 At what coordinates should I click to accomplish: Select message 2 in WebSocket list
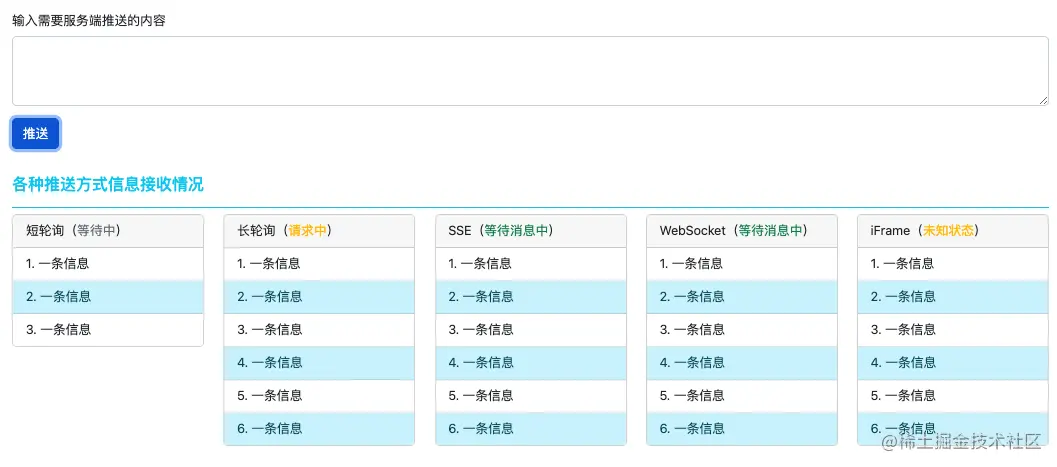tap(742, 297)
